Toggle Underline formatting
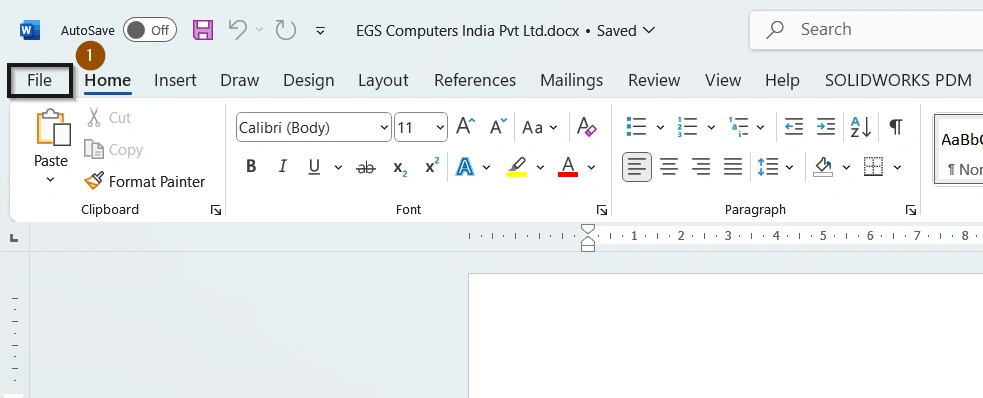Viewport: 983px width, 398px height. pyautogui.click(x=314, y=167)
